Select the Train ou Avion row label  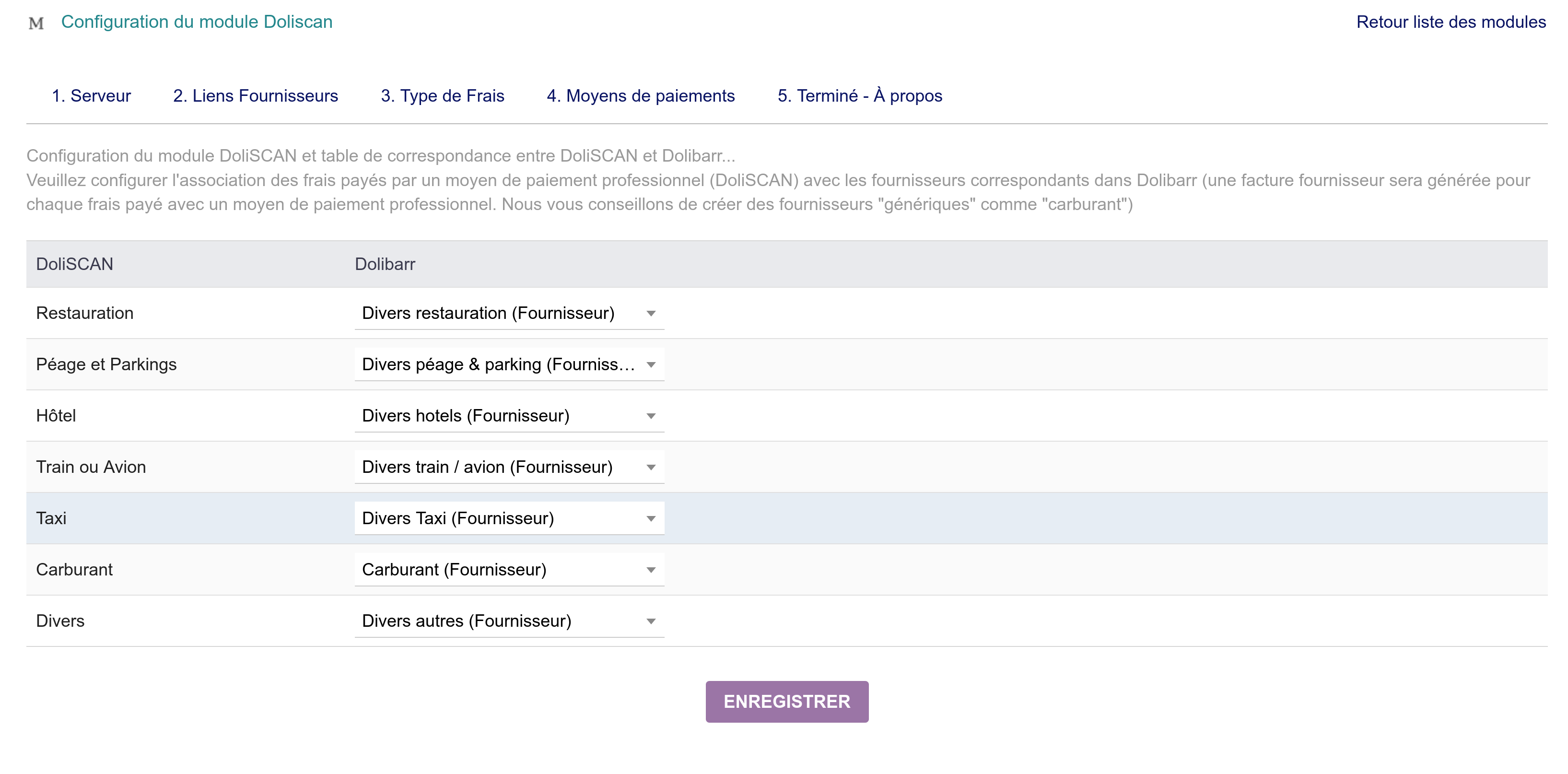pos(91,467)
